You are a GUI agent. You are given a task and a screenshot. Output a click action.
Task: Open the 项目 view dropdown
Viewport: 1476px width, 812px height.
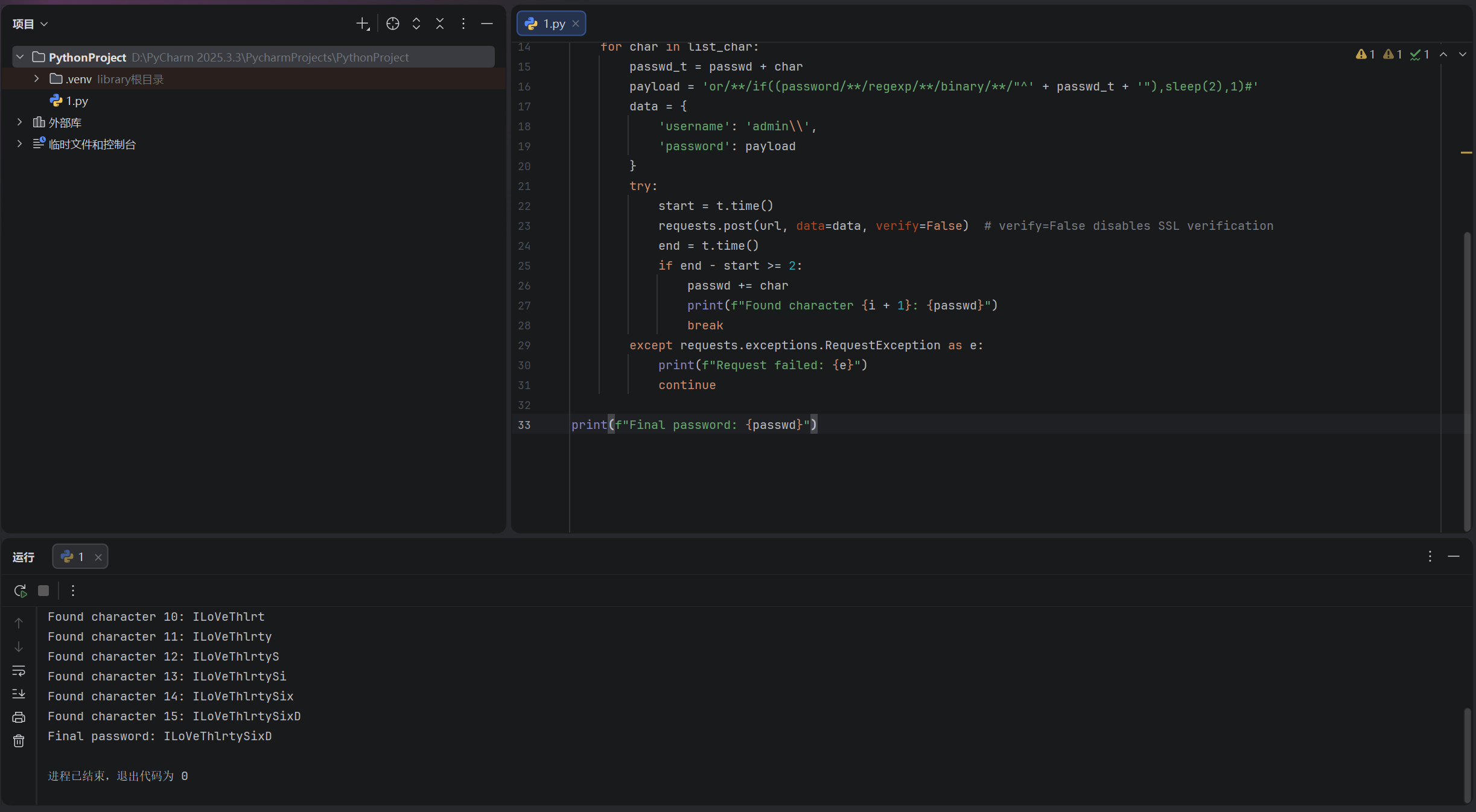tap(30, 24)
